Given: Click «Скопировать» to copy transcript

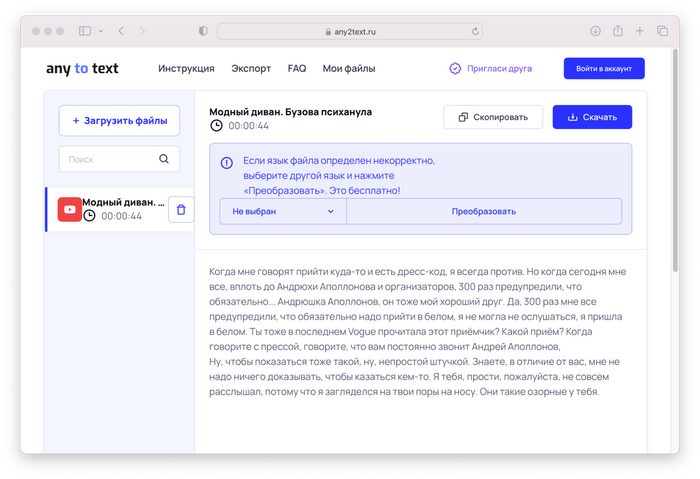Looking at the screenshot, I should click(x=492, y=117).
